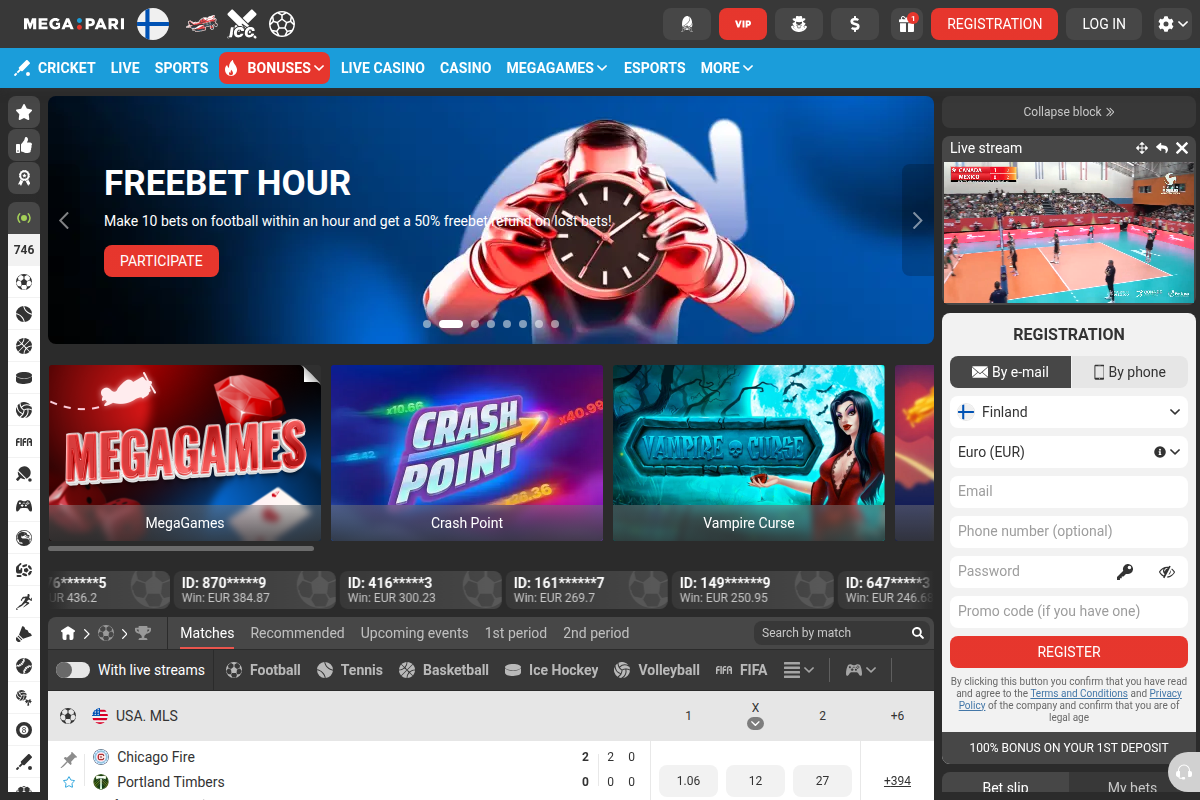Toggle password visibility eye icon
The height and width of the screenshot is (800, 1200).
pos(1167,572)
